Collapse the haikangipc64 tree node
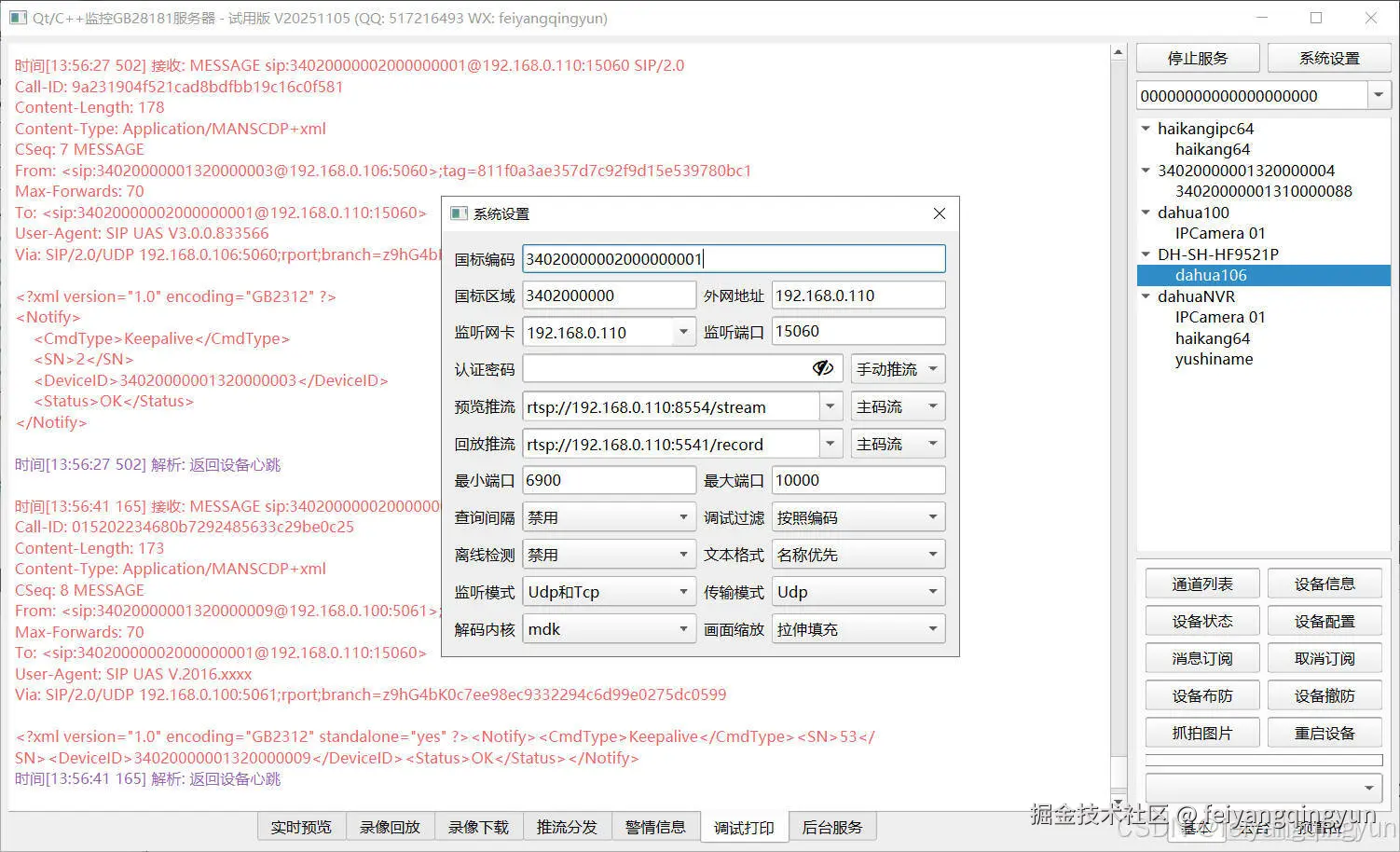 pyautogui.click(x=1146, y=128)
